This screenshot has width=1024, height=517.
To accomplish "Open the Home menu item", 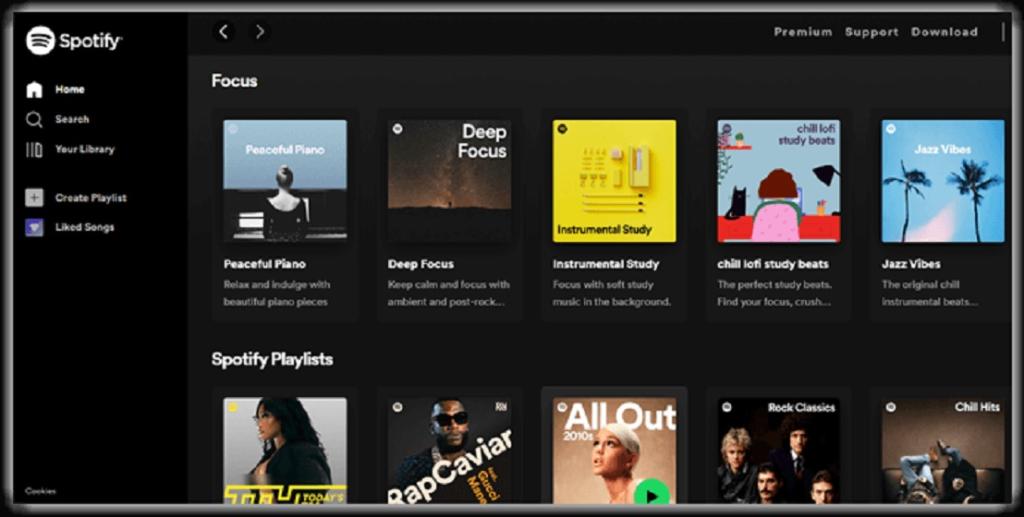I will (x=70, y=89).
